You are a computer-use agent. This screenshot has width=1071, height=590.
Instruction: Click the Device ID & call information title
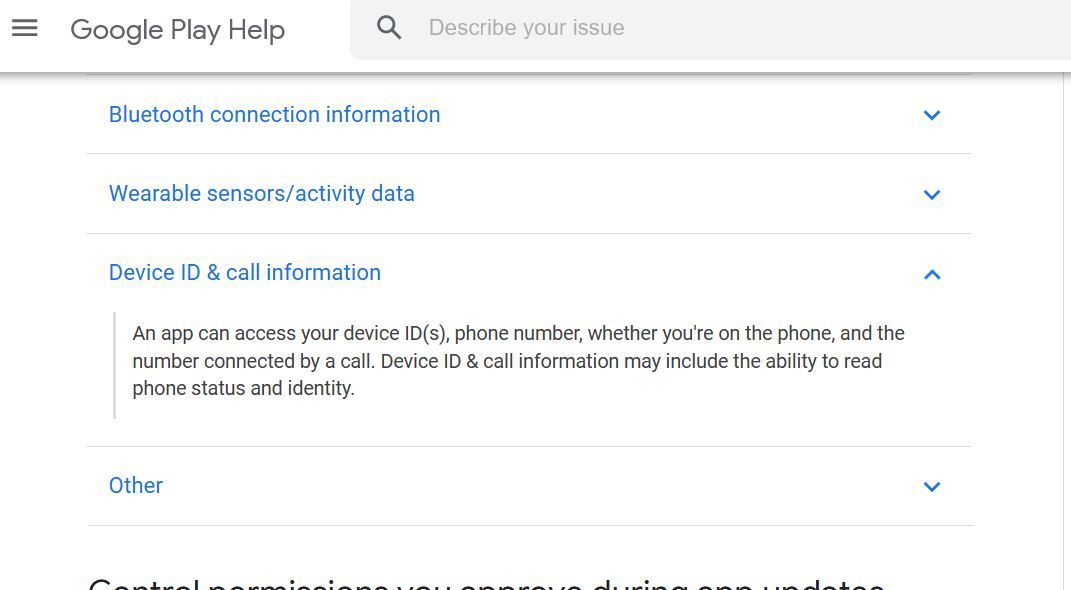[244, 272]
